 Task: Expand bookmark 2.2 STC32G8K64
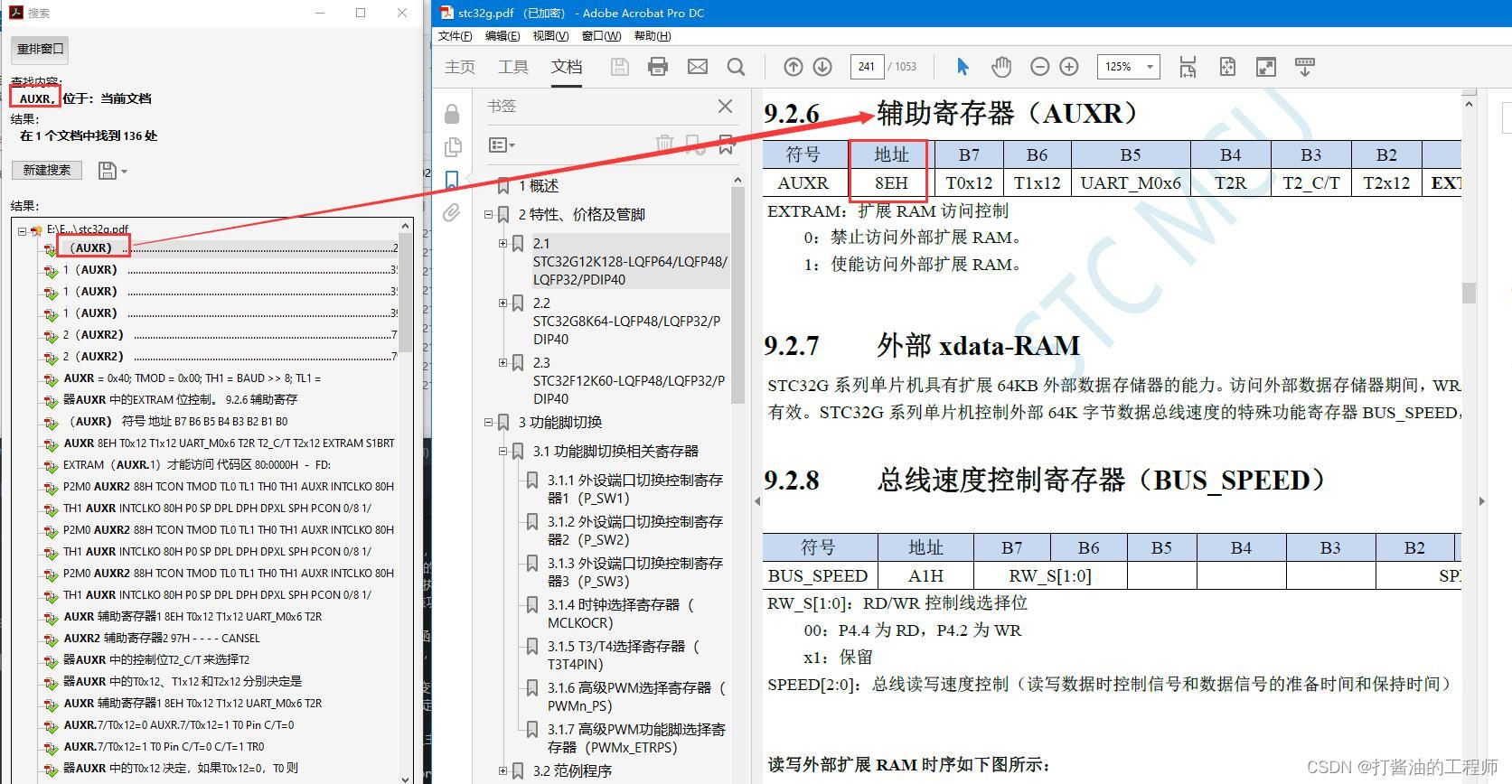pos(502,303)
